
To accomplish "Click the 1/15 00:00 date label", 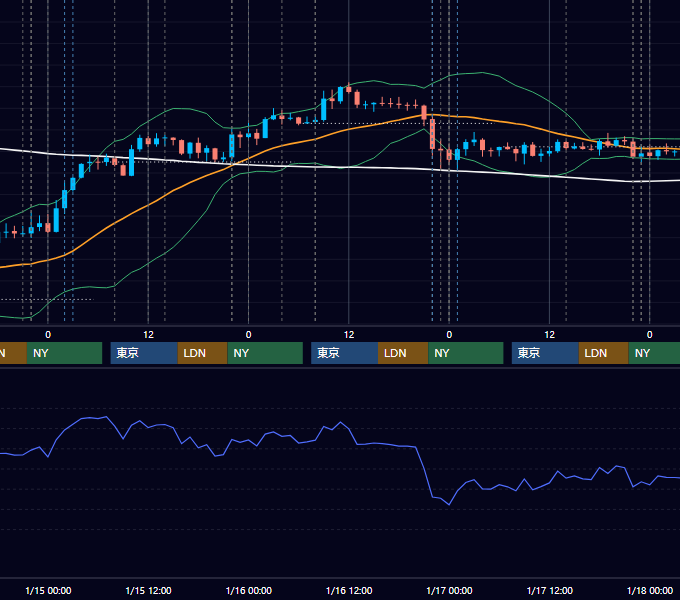I will click(x=48, y=590).
